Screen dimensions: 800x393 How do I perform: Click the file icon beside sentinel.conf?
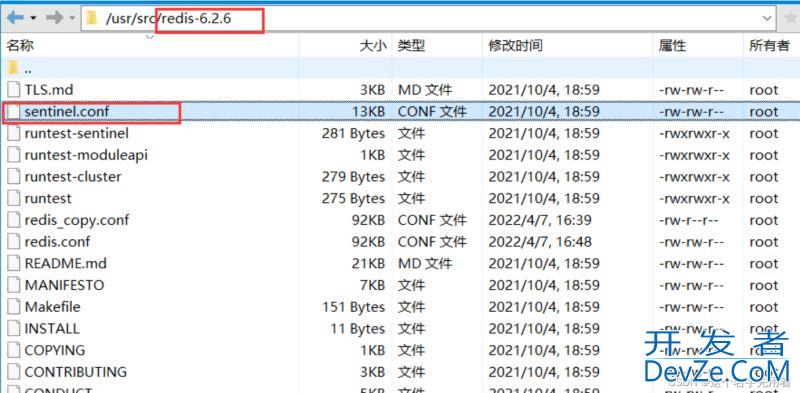tap(14, 111)
